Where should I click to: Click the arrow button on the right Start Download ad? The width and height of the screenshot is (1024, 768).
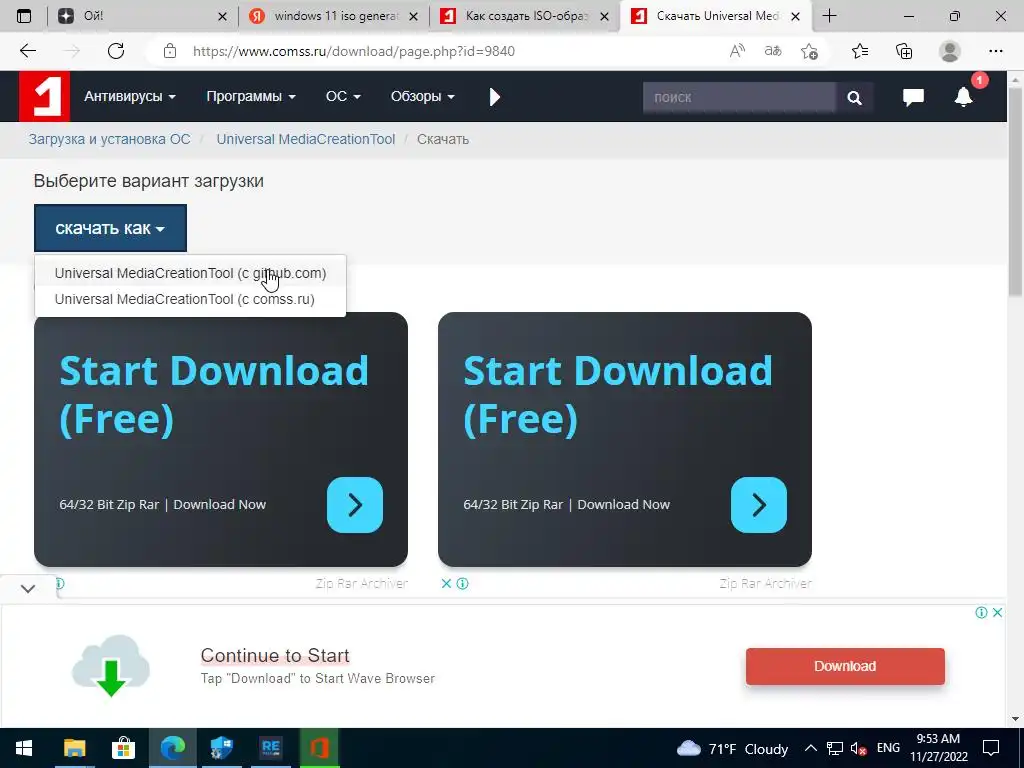click(759, 505)
